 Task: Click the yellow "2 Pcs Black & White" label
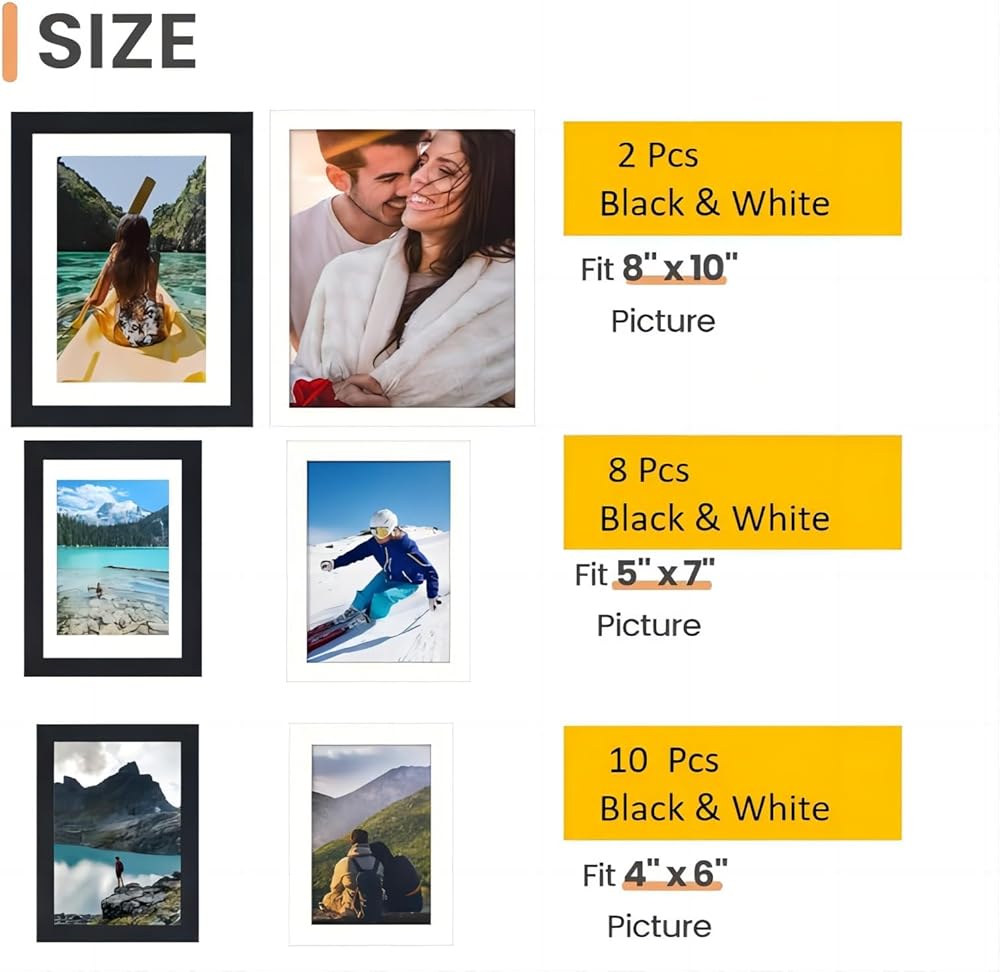pos(732,179)
